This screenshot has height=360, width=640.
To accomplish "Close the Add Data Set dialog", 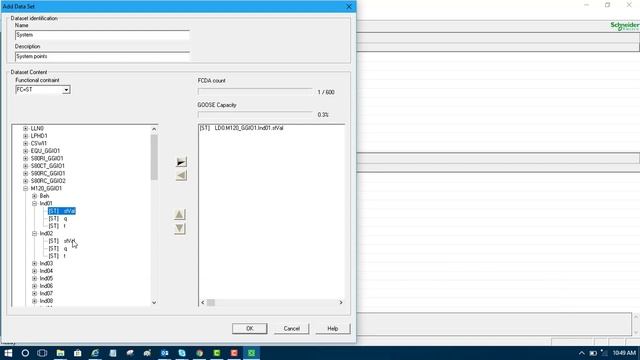I will tap(349, 7).
